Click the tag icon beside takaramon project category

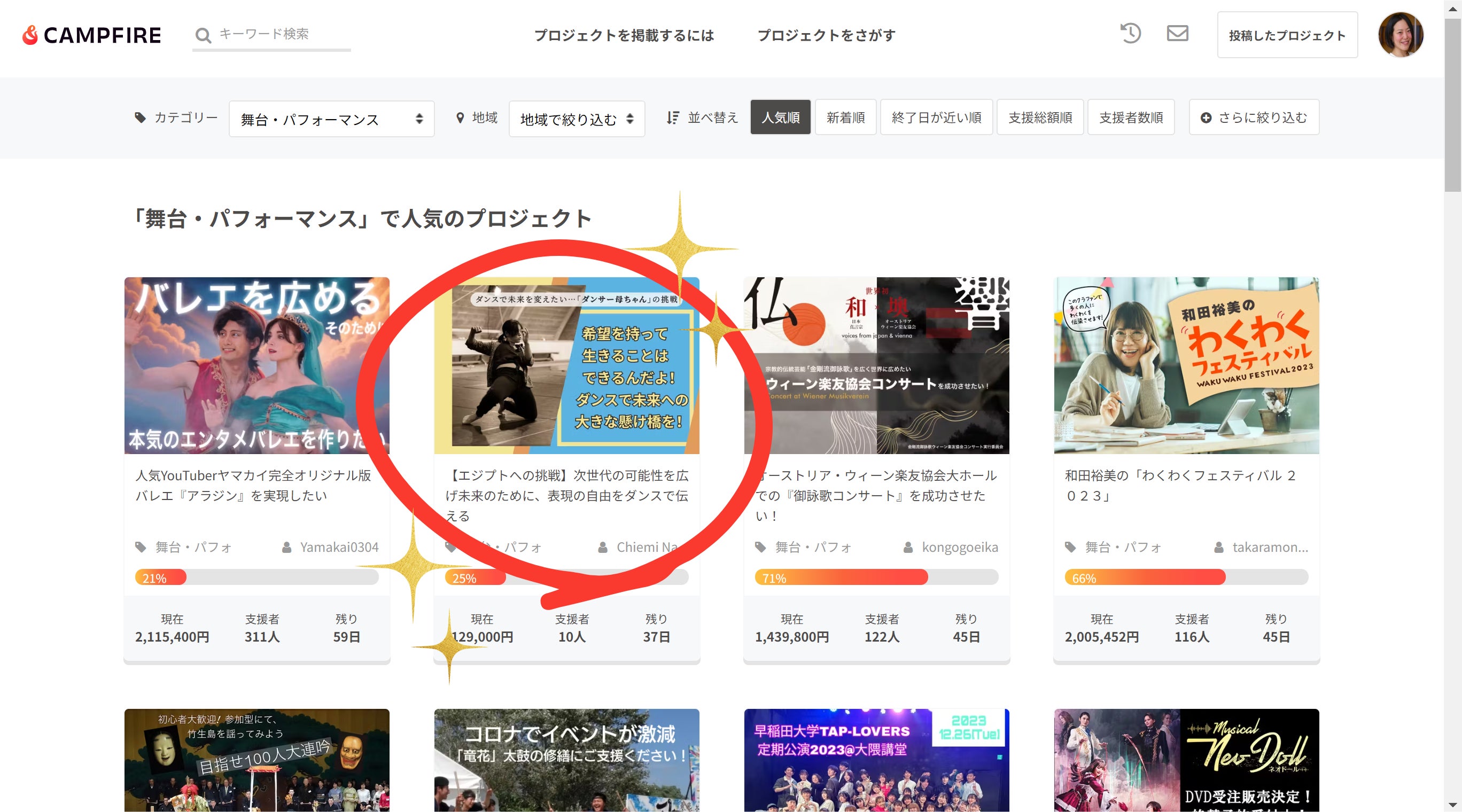pyautogui.click(x=1070, y=547)
